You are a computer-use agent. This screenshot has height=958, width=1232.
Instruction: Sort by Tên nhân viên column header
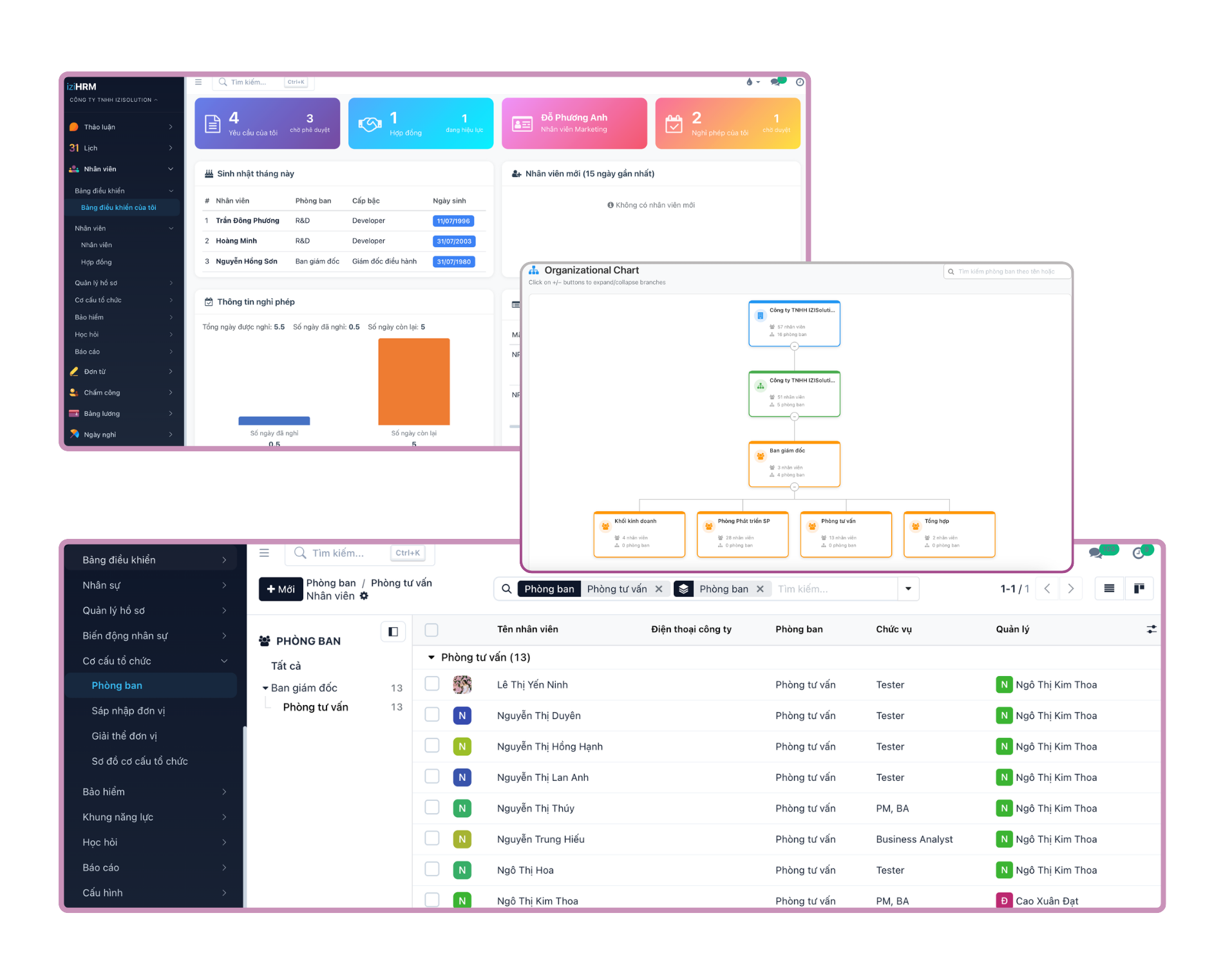click(527, 630)
